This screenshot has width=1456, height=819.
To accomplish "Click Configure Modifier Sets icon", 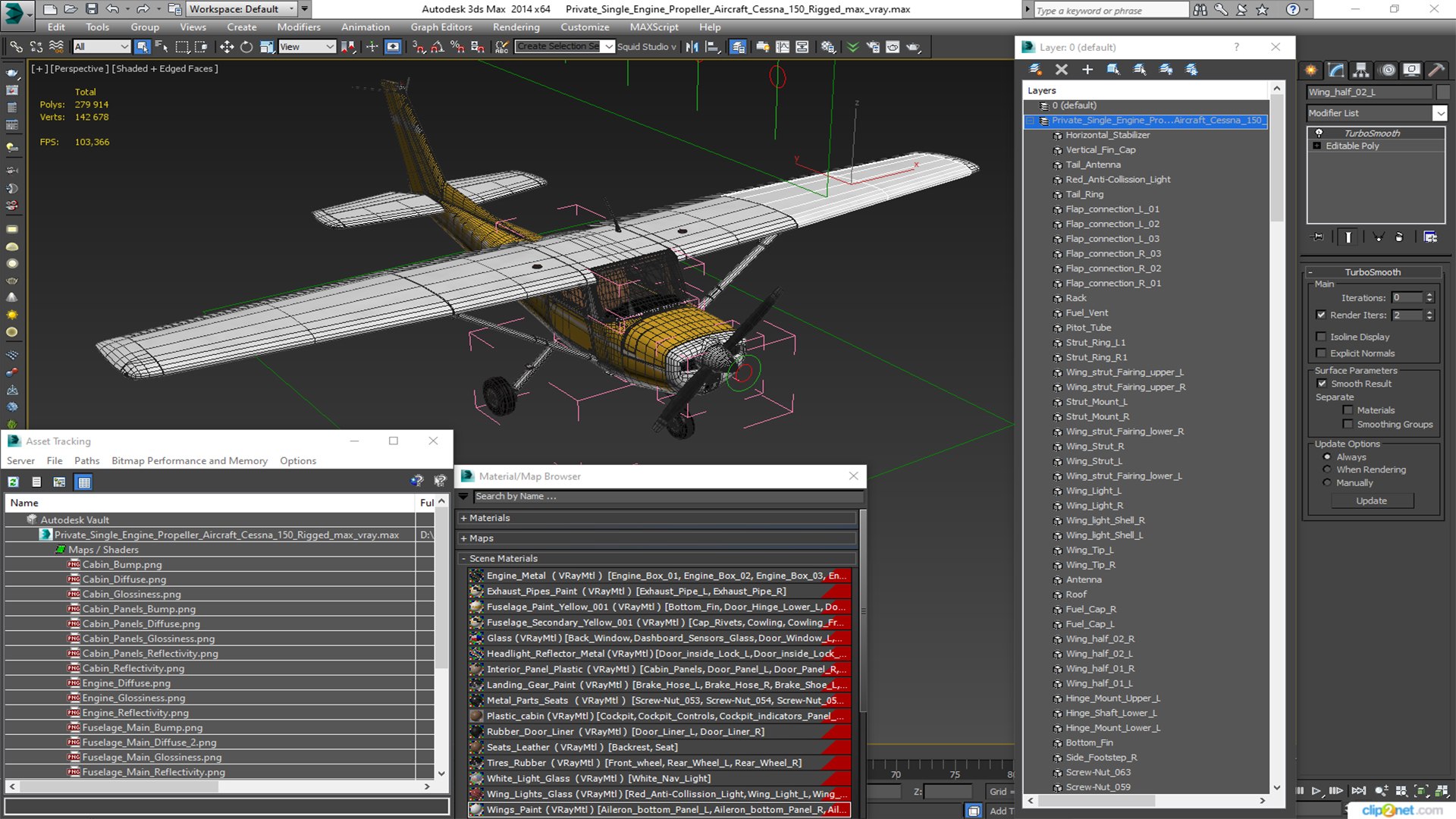I will (x=1430, y=237).
